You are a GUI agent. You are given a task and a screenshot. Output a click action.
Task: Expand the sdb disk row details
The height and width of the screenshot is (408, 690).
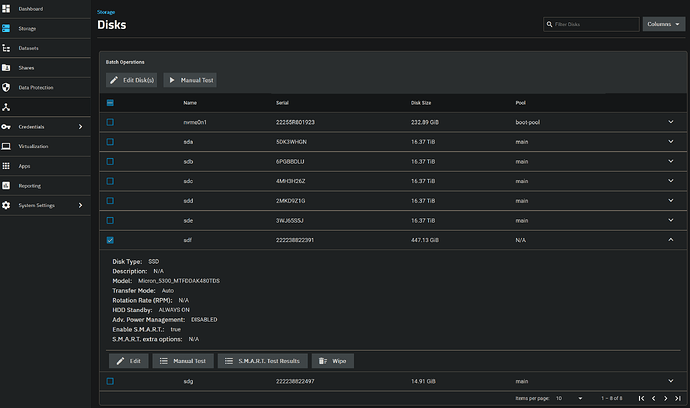(671, 161)
